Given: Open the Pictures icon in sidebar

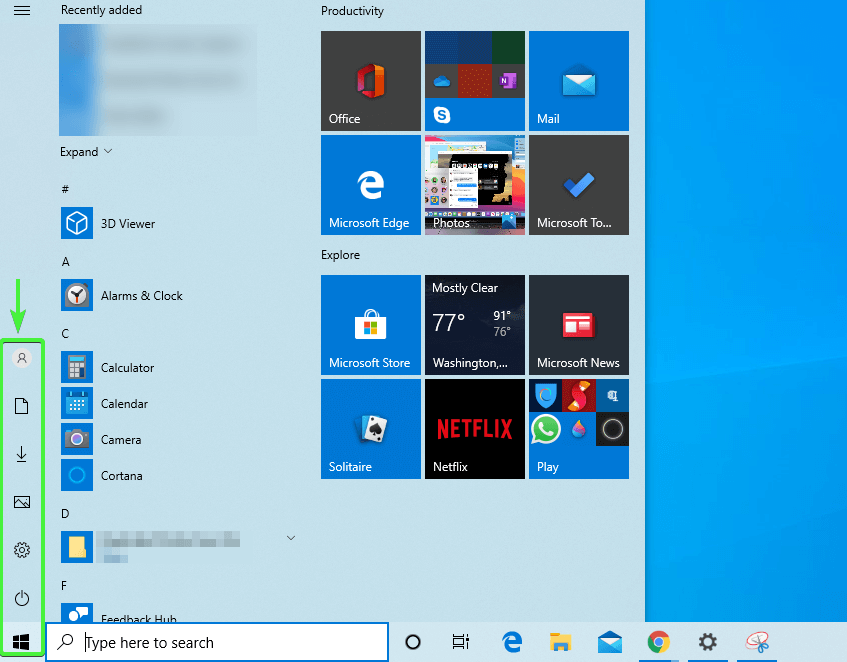Looking at the screenshot, I should click(x=22, y=502).
